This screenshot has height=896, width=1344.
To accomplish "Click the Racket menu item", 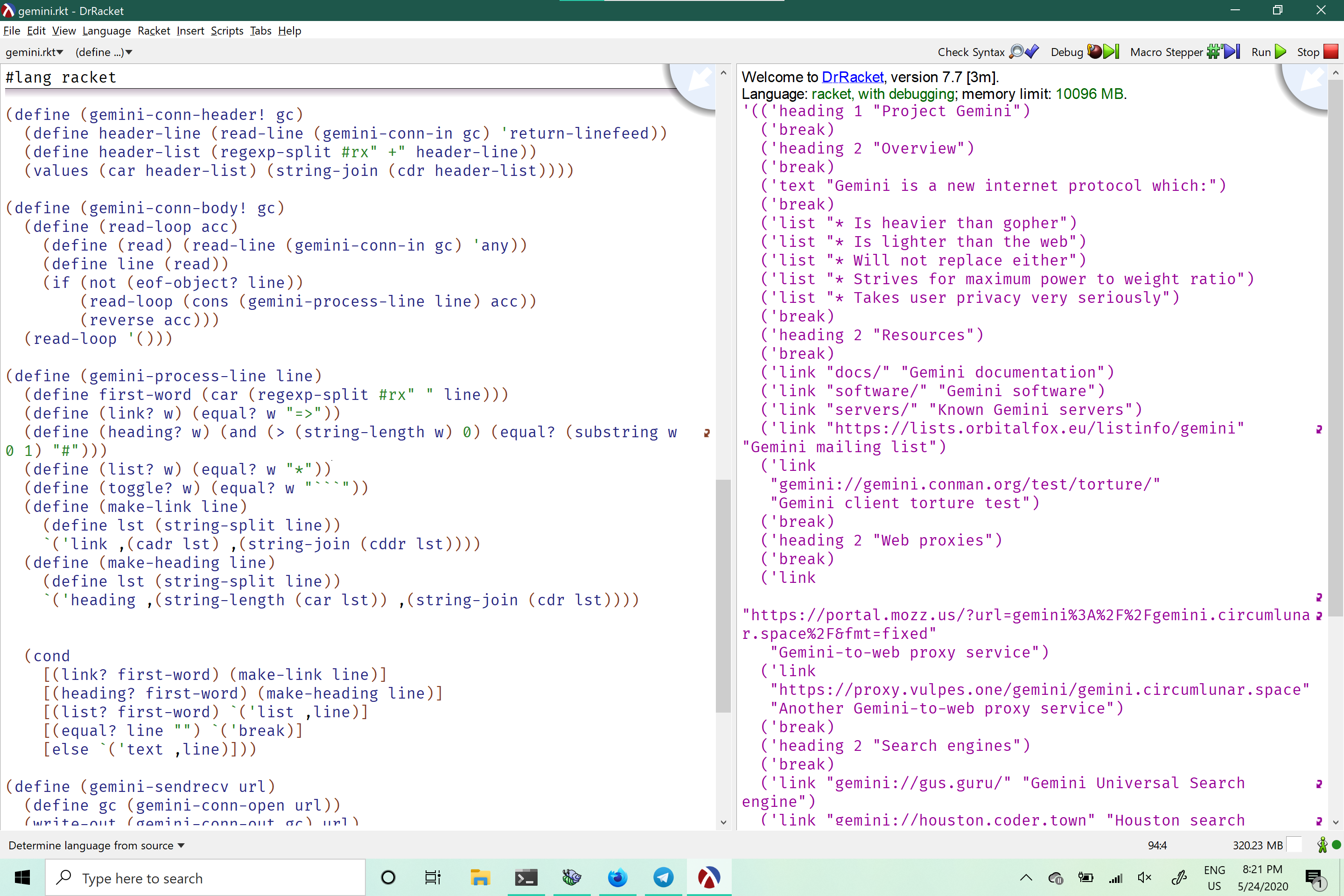I will [x=153, y=30].
